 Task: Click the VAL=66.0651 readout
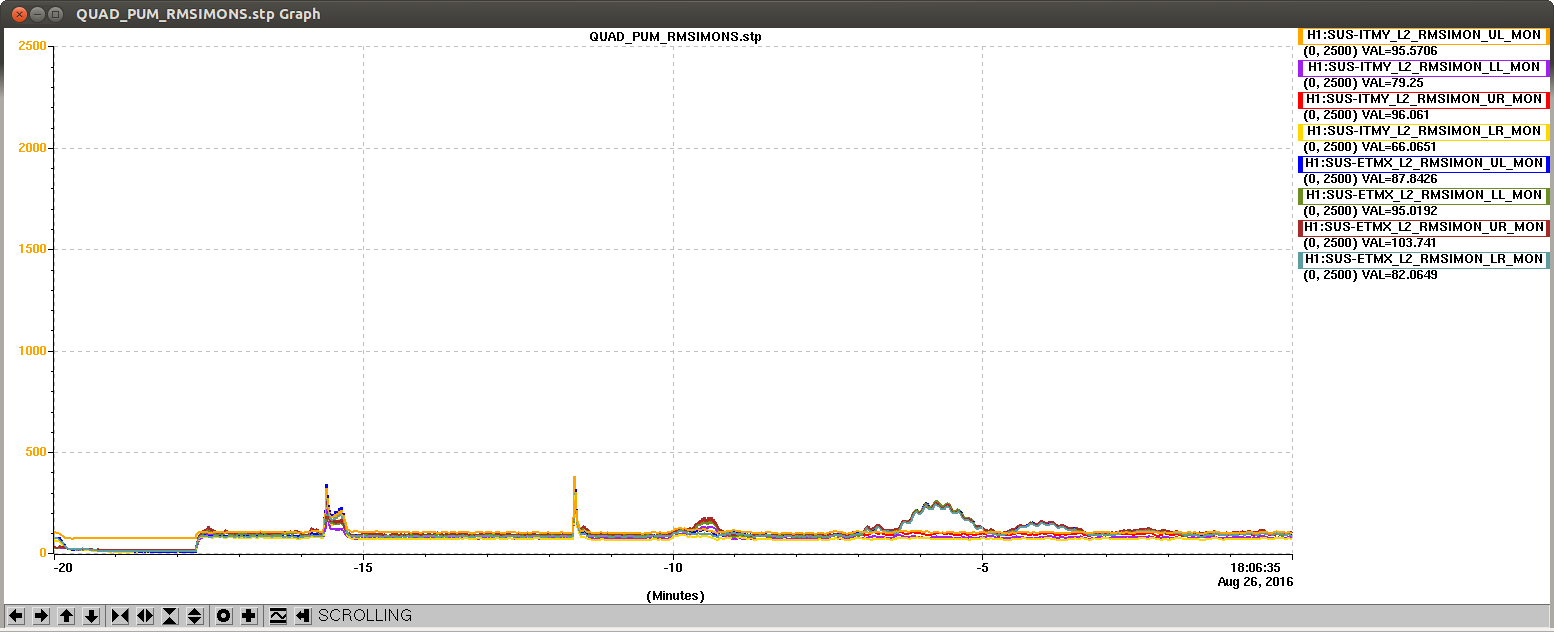click(1400, 147)
